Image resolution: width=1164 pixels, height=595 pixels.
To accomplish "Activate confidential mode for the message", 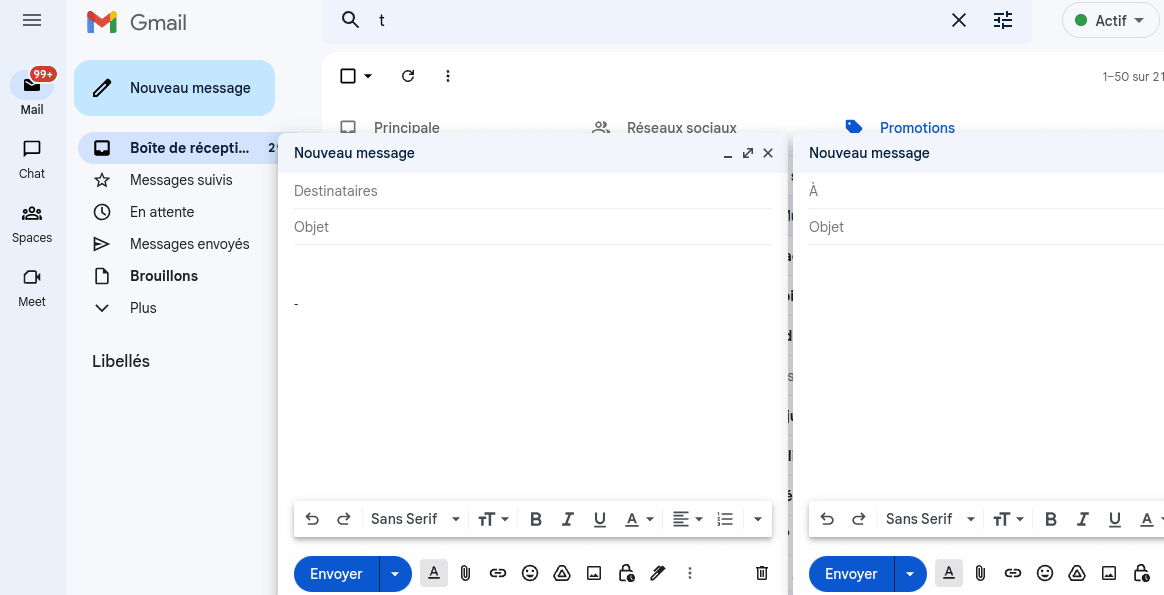I will (626, 573).
